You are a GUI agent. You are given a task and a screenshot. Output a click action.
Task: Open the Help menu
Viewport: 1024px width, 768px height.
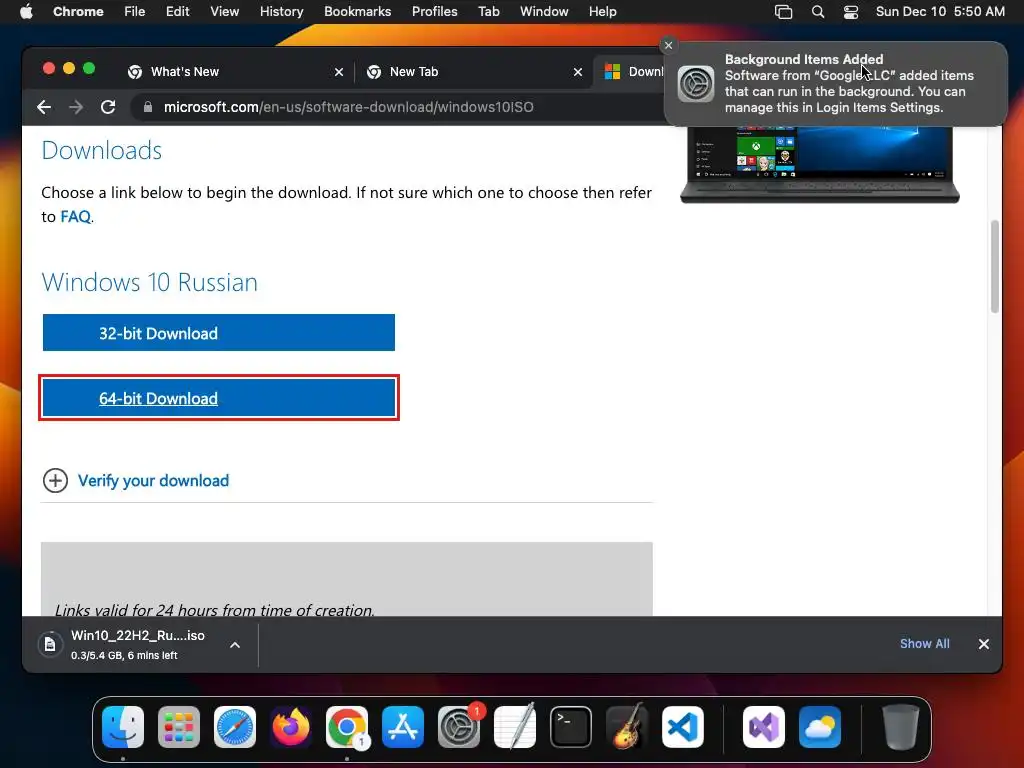pos(602,12)
